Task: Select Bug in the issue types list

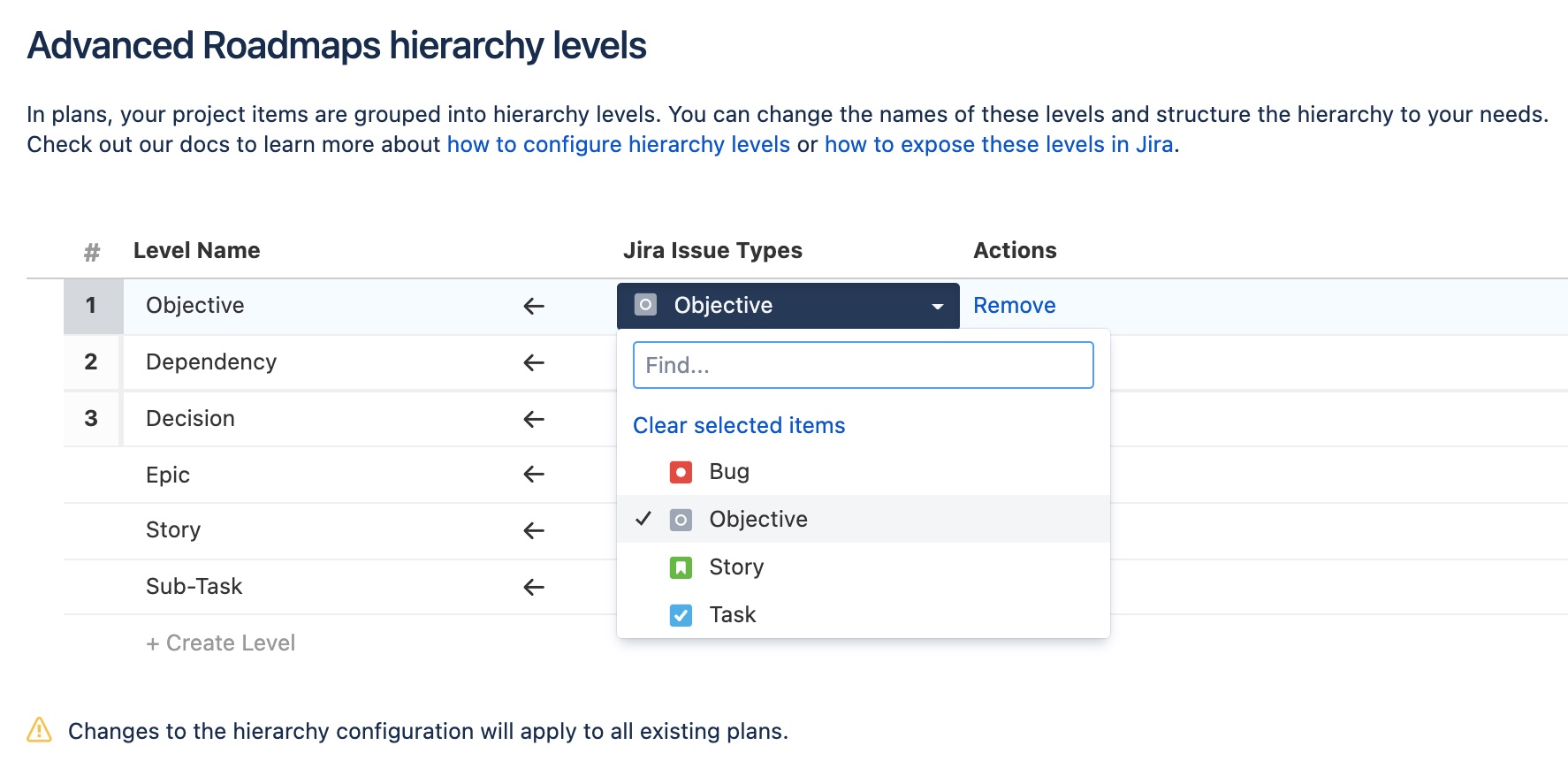Action: coord(729,472)
